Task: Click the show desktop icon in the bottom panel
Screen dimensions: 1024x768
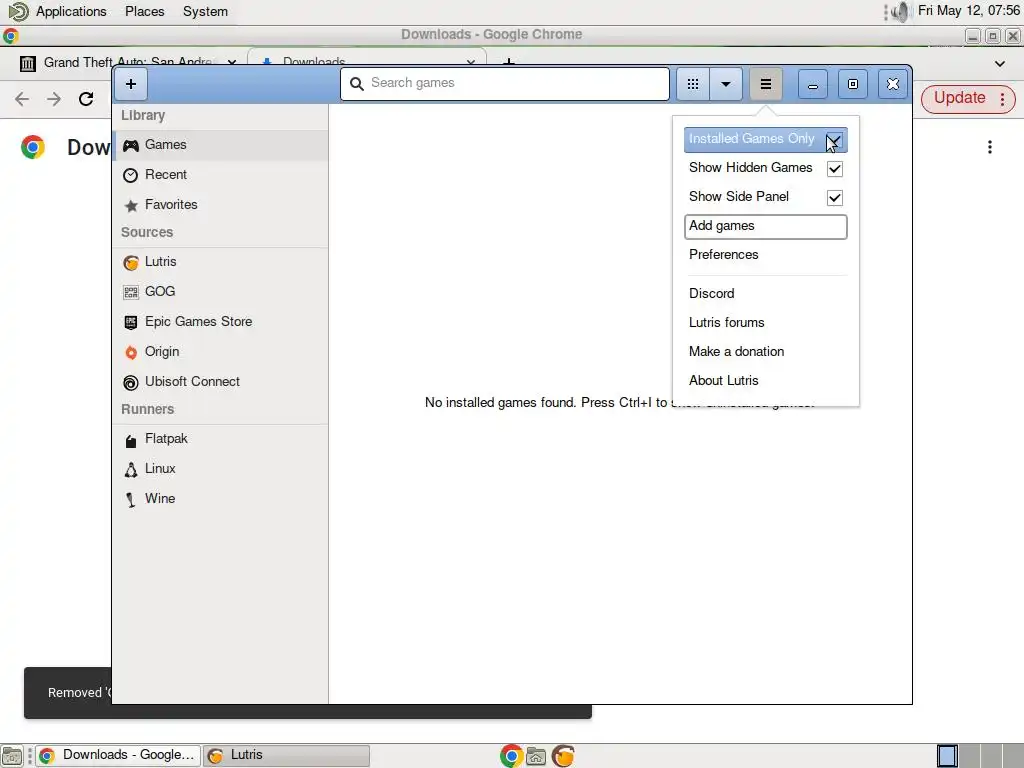Action: click(12, 756)
